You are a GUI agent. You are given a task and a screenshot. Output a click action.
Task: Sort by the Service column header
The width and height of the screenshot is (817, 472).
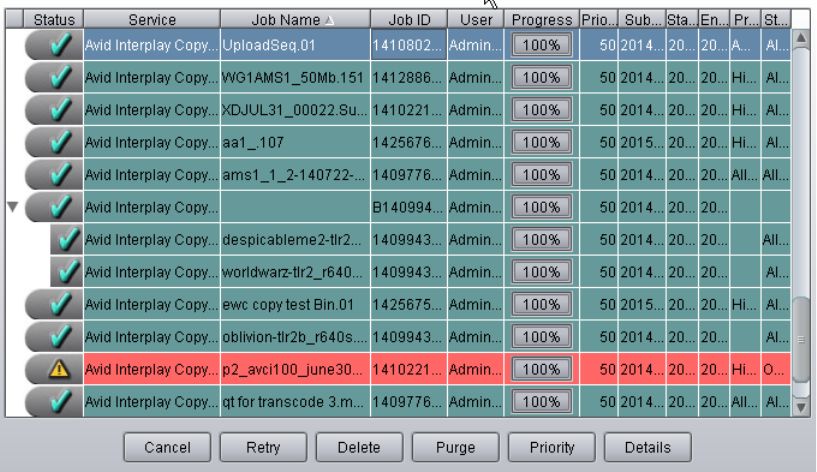(x=152, y=20)
